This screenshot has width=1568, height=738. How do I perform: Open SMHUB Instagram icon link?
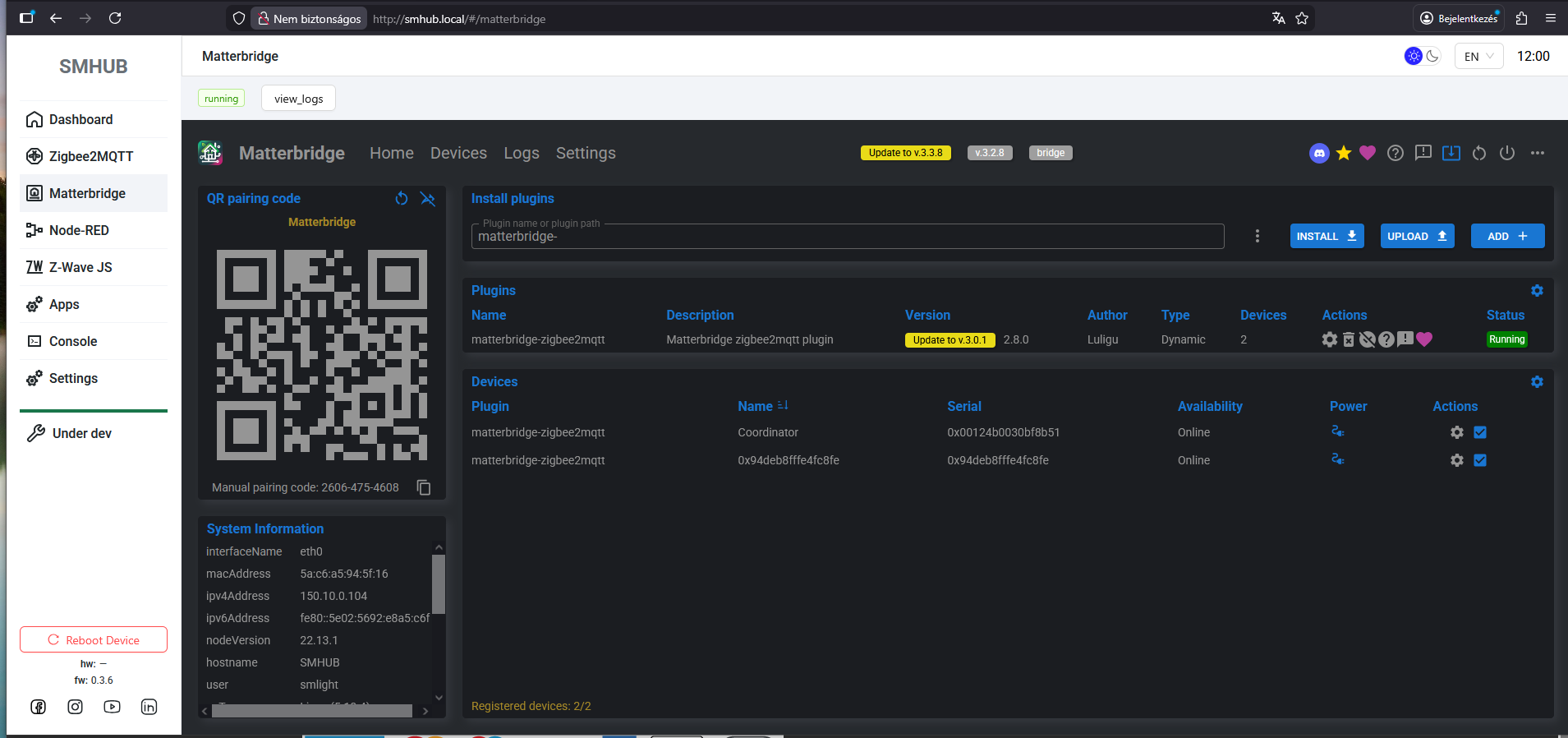point(76,707)
